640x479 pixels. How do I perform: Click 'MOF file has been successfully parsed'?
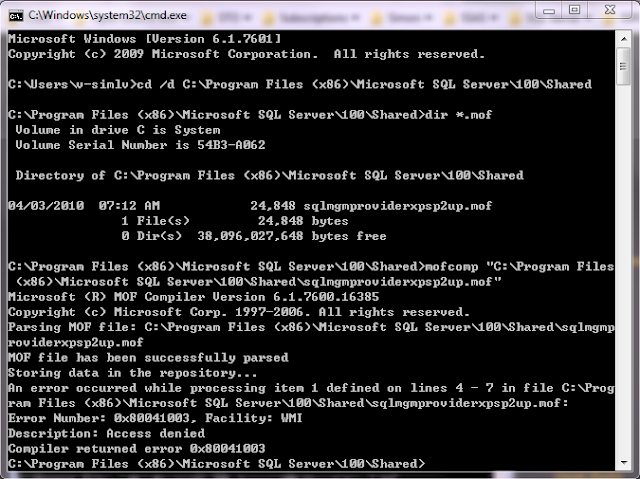pyautogui.click(x=148, y=358)
